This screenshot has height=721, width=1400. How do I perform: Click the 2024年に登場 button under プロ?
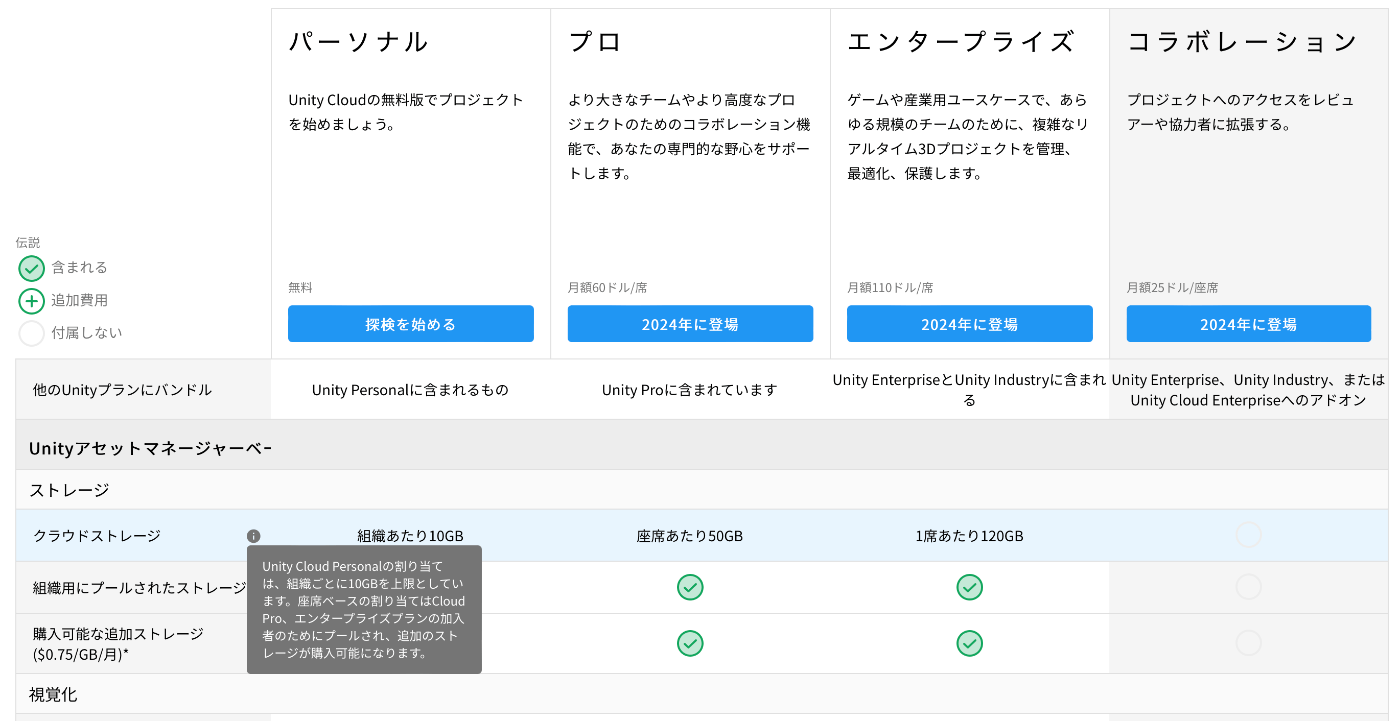coord(690,324)
